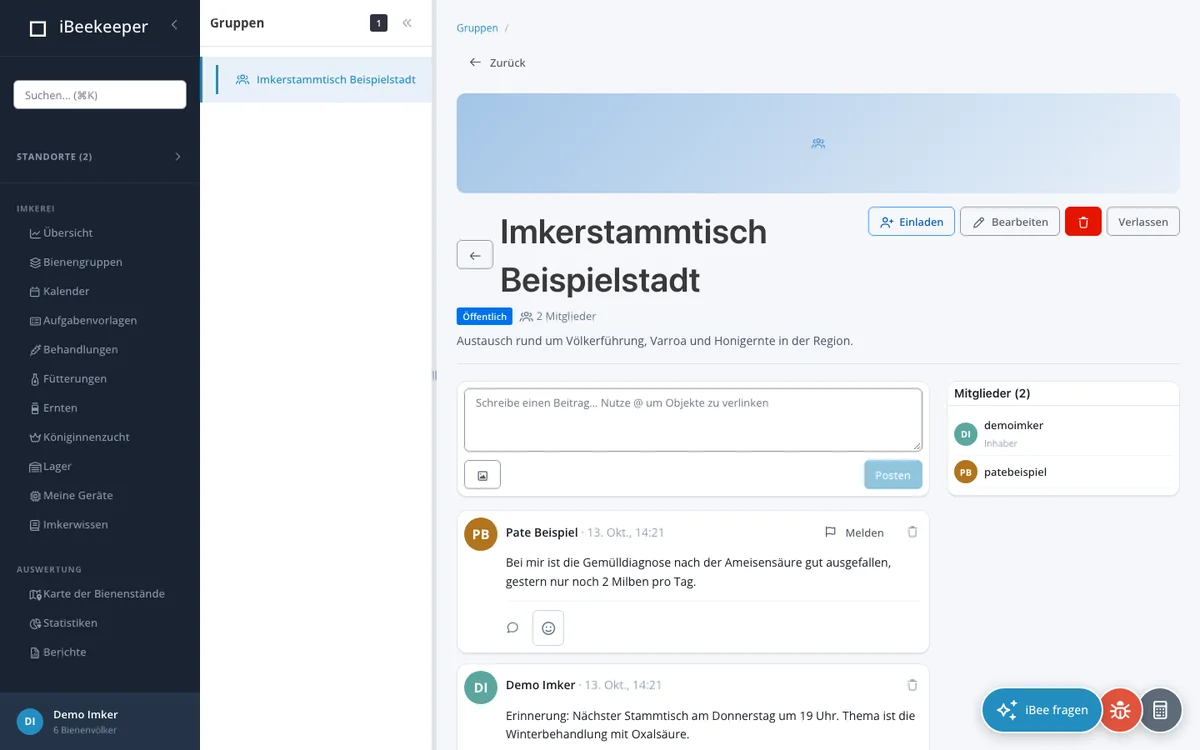This screenshot has width=1200, height=750.
Task: Add emoji reaction to Pate Beispiel's post
Action: (548, 628)
